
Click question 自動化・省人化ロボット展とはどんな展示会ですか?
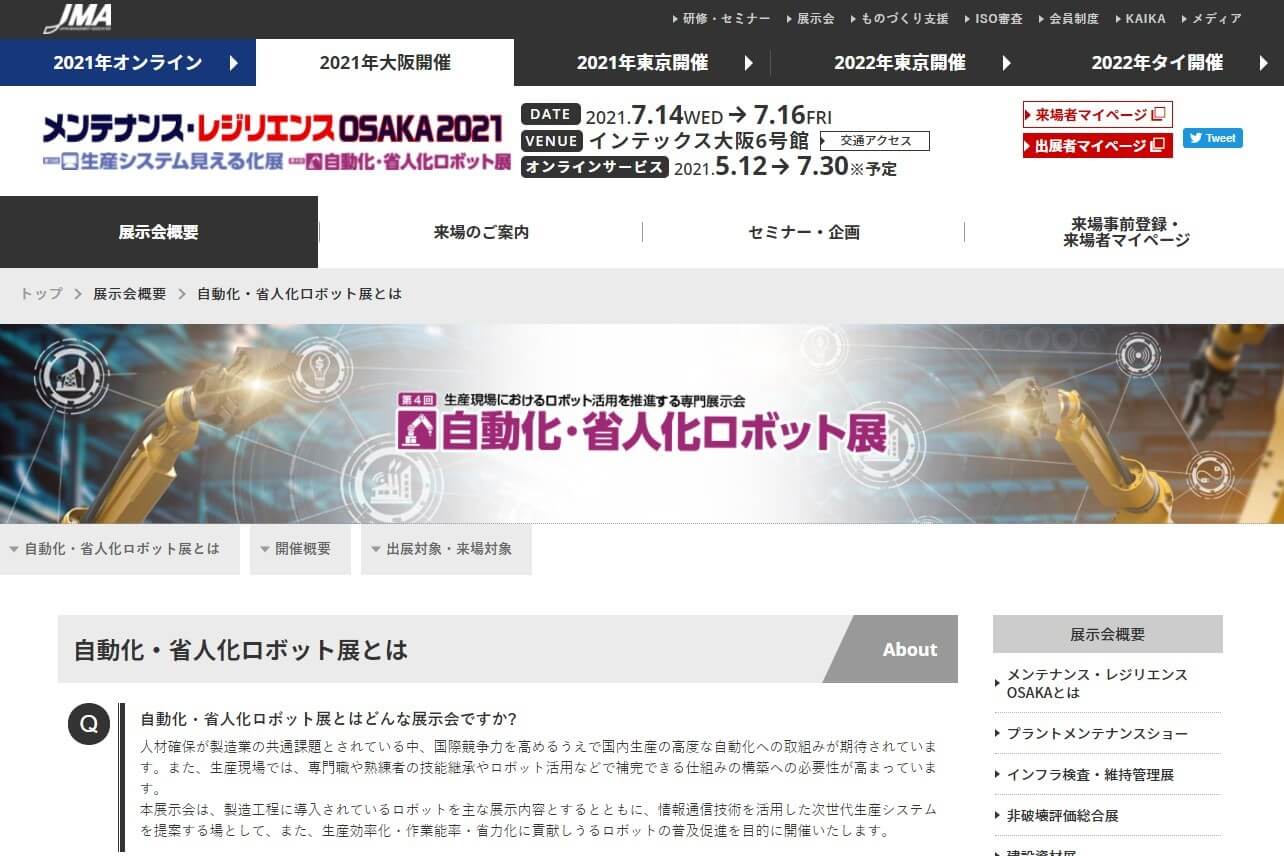tap(329, 719)
